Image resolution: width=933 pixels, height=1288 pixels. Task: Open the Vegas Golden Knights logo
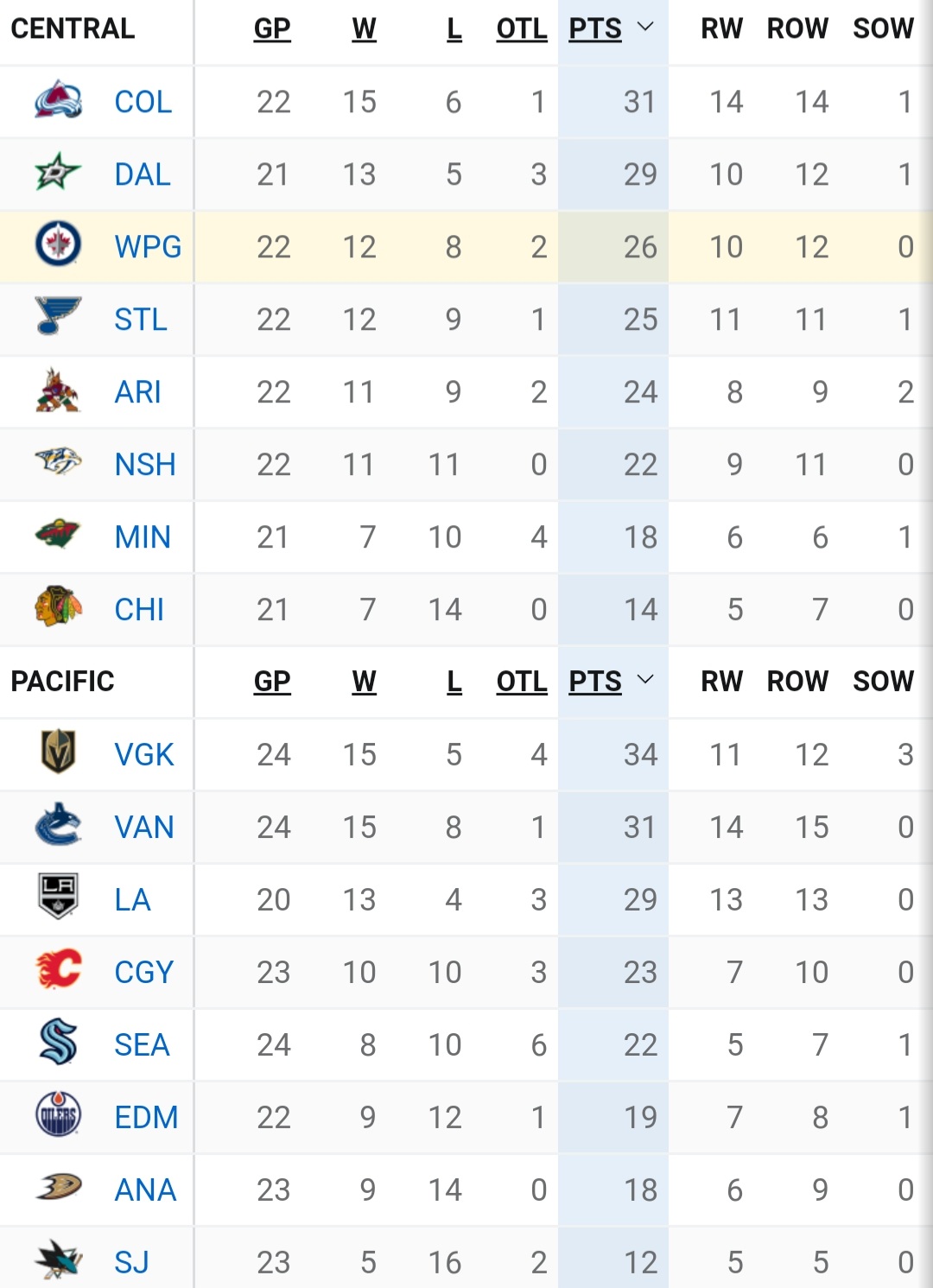[58, 752]
